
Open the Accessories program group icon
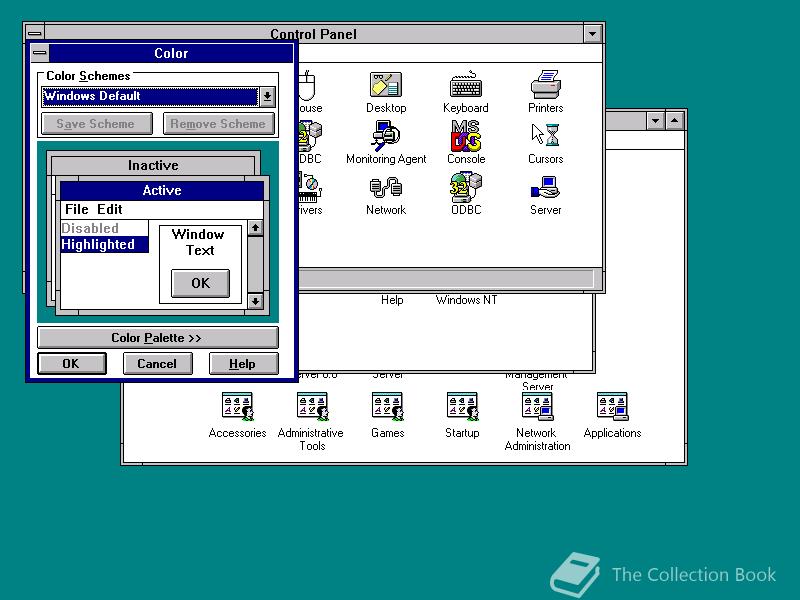pyautogui.click(x=237, y=415)
